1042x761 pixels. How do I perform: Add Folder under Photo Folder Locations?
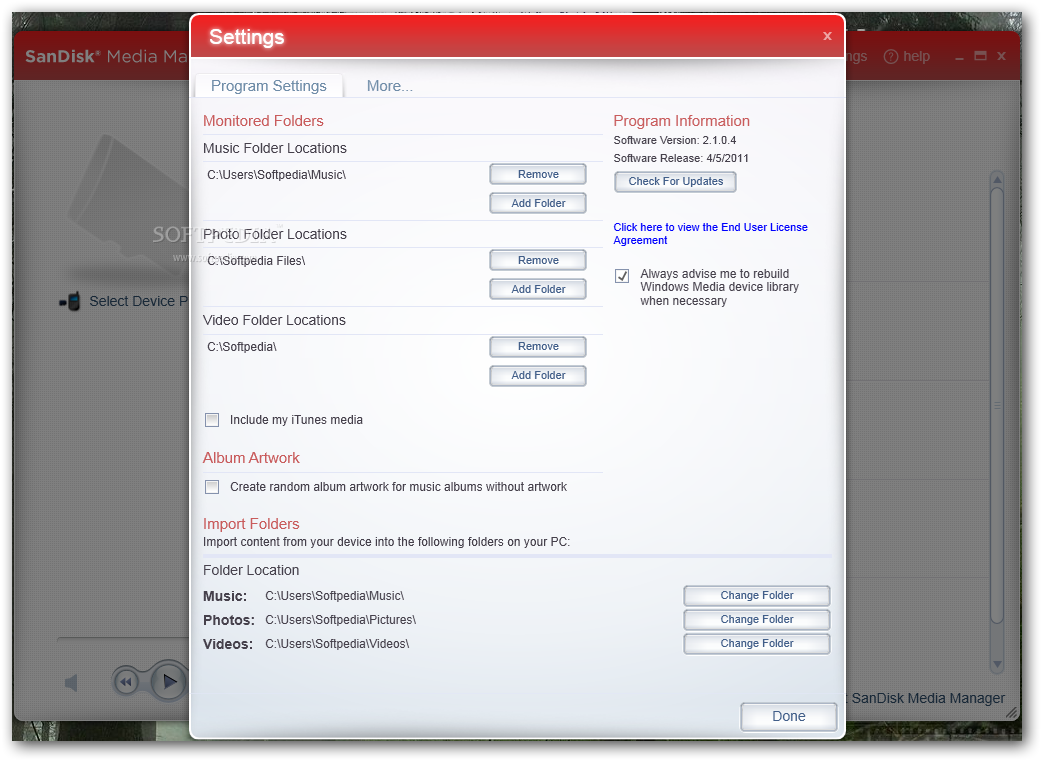(538, 289)
